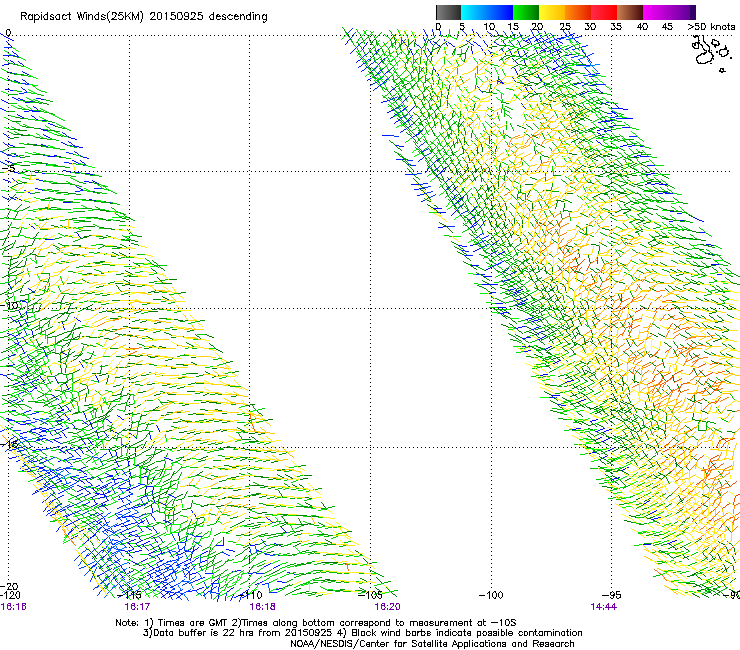Click the orange 25-30 knots legend swatch
Screen dimensions: 740x650
578,12
